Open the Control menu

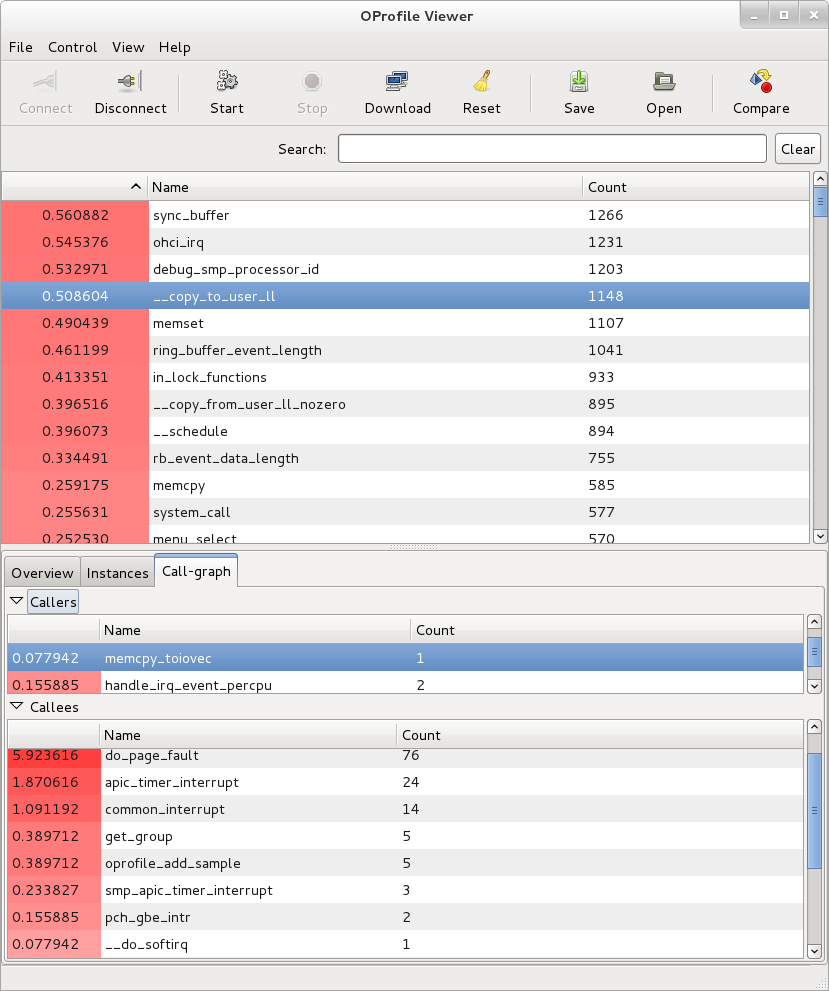tap(72, 47)
